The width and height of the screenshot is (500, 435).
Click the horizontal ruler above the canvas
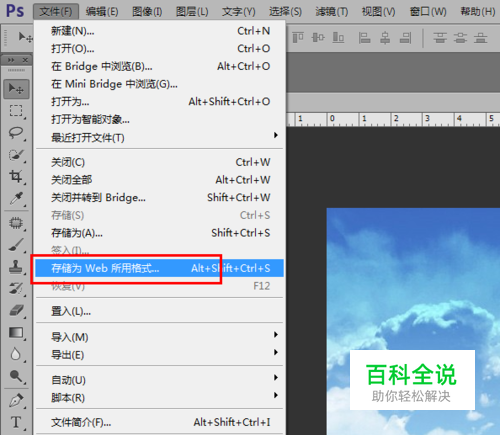pos(393,119)
